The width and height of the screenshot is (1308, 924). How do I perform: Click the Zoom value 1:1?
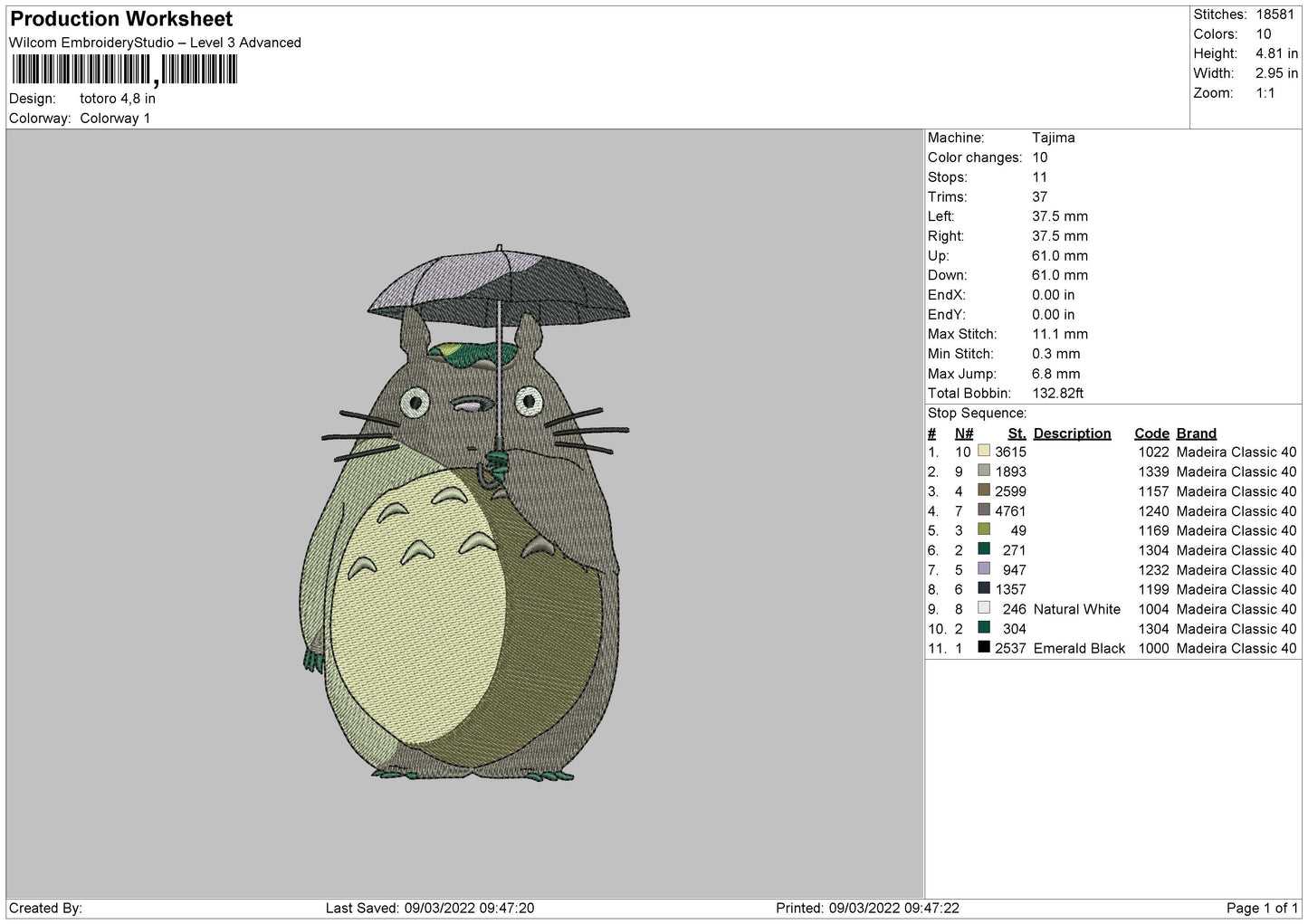(x=1265, y=93)
